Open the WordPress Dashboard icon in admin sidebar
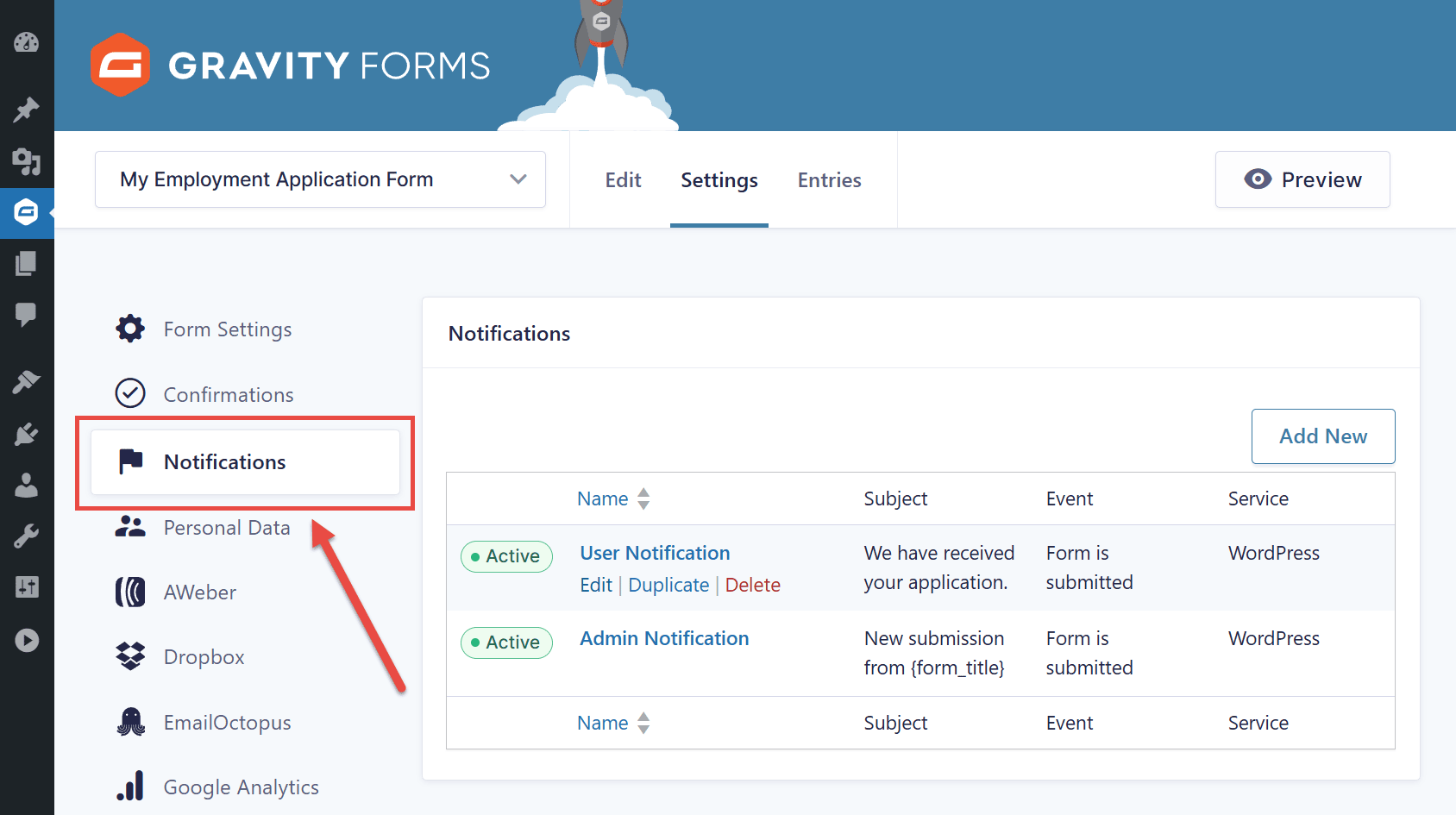This screenshot has height=815, width=1456. (26, 42)
